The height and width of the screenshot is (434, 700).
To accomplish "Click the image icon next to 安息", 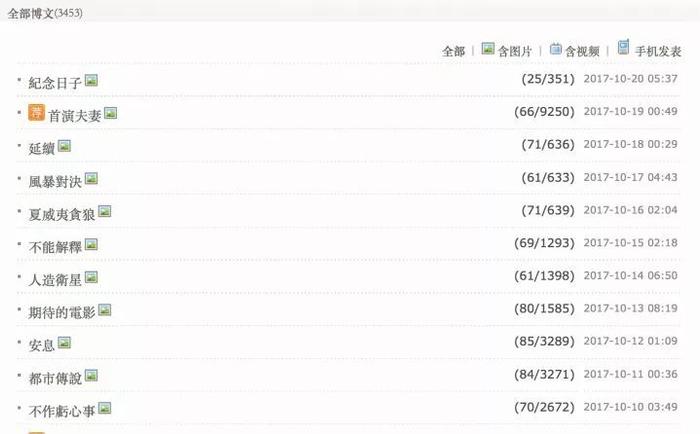I will [64, 343].
